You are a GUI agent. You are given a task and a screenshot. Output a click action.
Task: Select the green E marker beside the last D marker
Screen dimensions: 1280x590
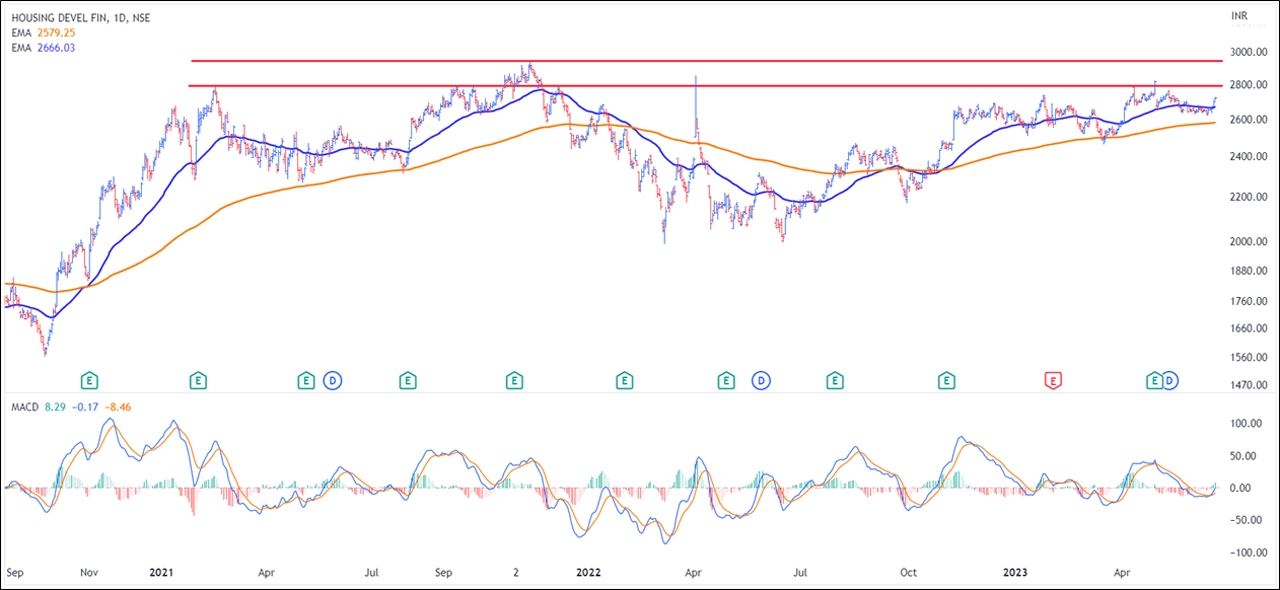(1154, 380)
